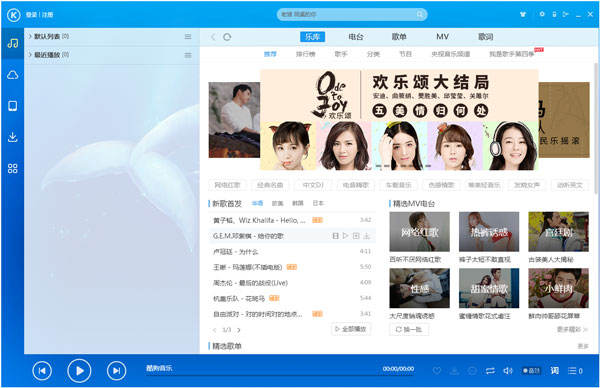Open the 默认列表 options menu icon
The width and height of the screenshot is (600, 388).
click(x=188, y=37)
